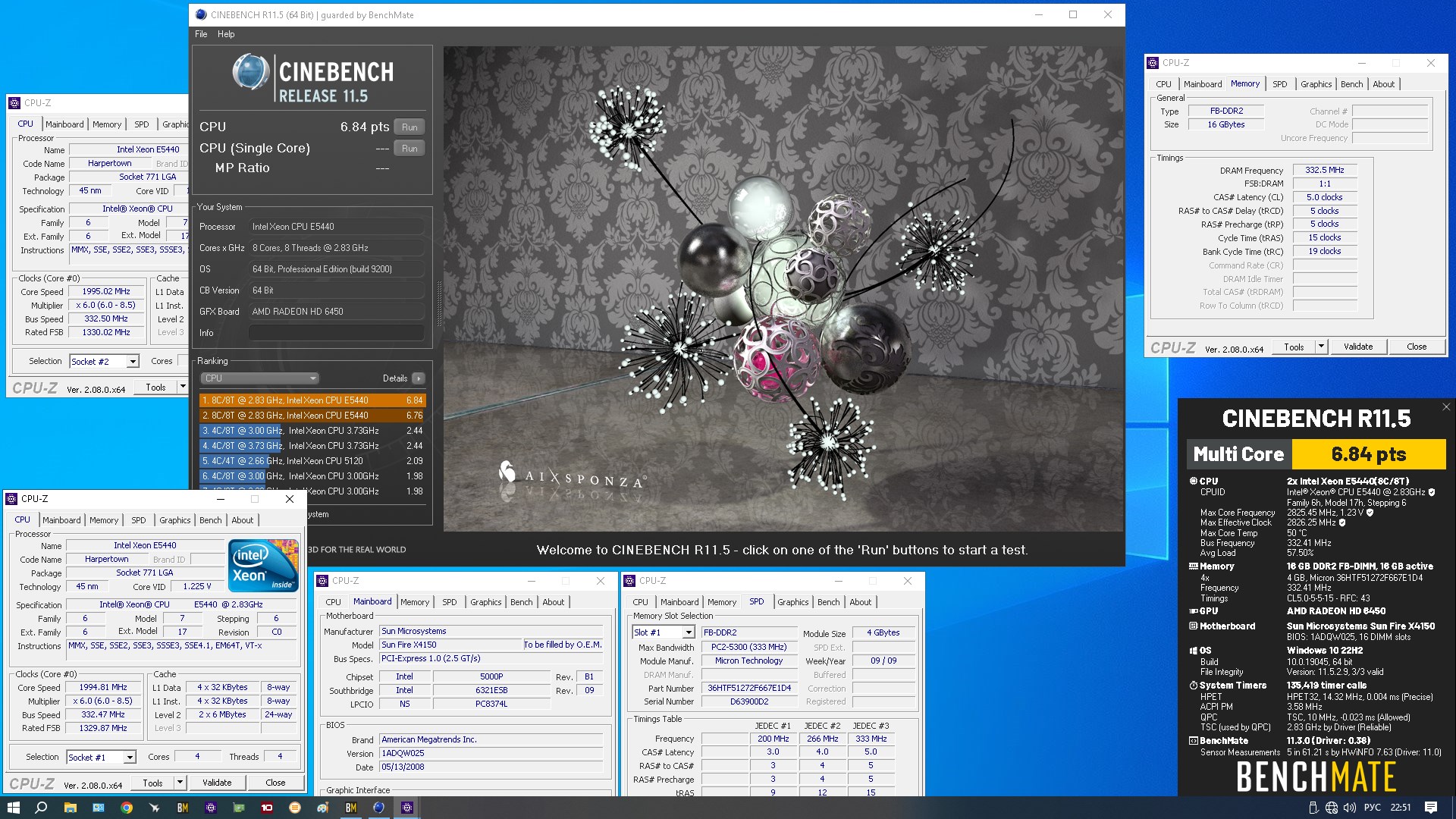Click Validate in bottom-left CPU-Z window
The width and height of the screenshot is (1456, 819).
(217, 783)
